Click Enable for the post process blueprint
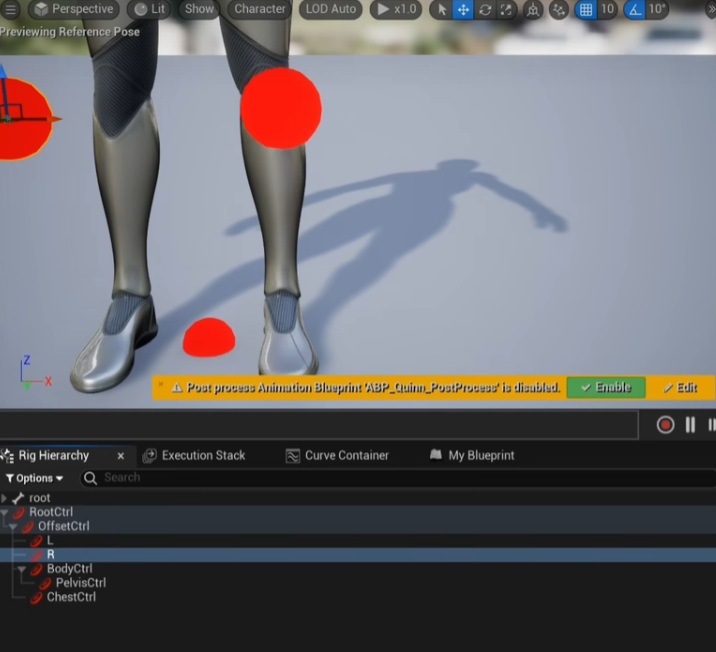Image resolution: width=716 pixels, height=652 pixels. tap(605, 387)
